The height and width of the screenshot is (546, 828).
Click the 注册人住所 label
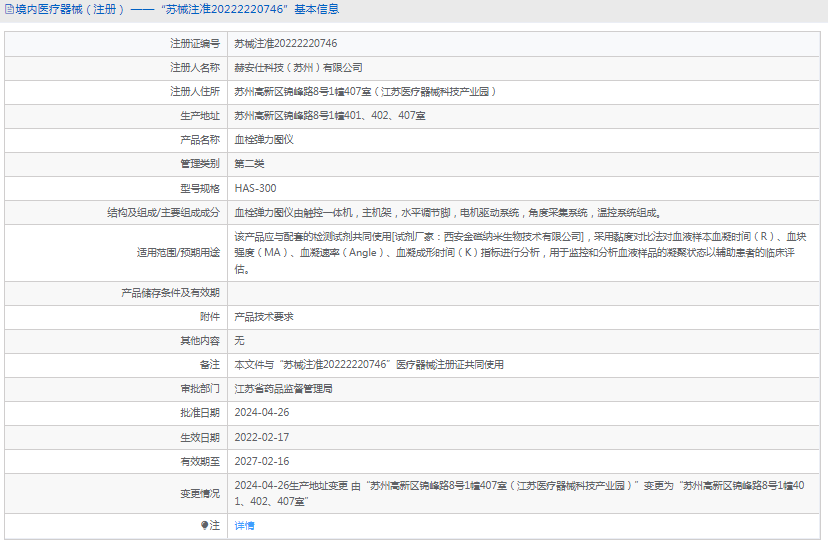coord(195,91)
